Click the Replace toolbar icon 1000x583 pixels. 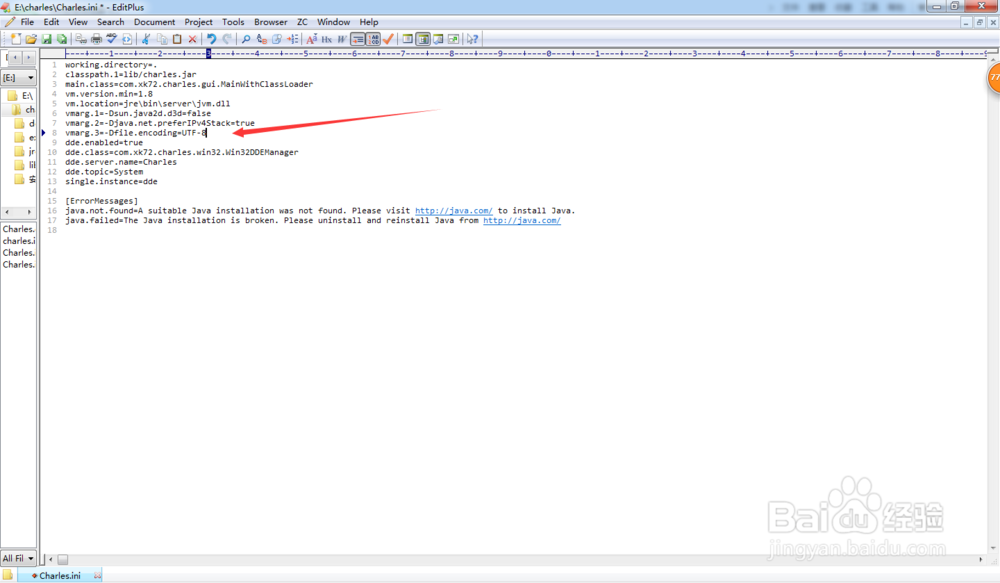click(x=261, y=39)
